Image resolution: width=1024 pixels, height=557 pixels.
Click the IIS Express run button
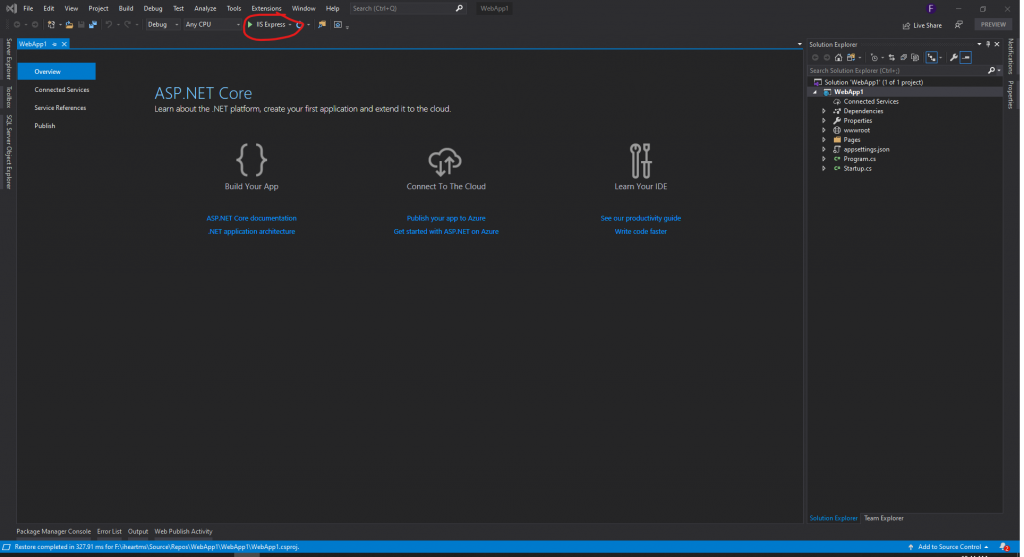pyautogui.click(x=267, y=25)
